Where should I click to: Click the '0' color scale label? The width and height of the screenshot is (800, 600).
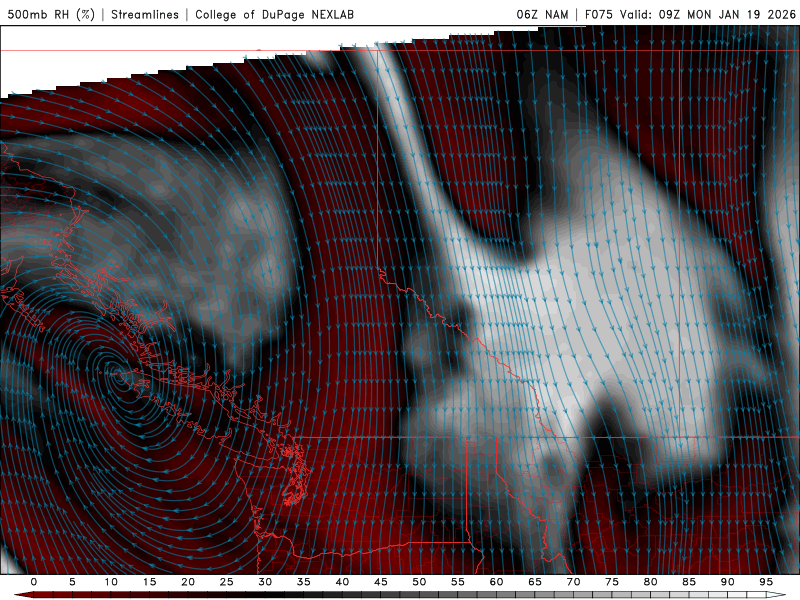click(x=34, y=582)
